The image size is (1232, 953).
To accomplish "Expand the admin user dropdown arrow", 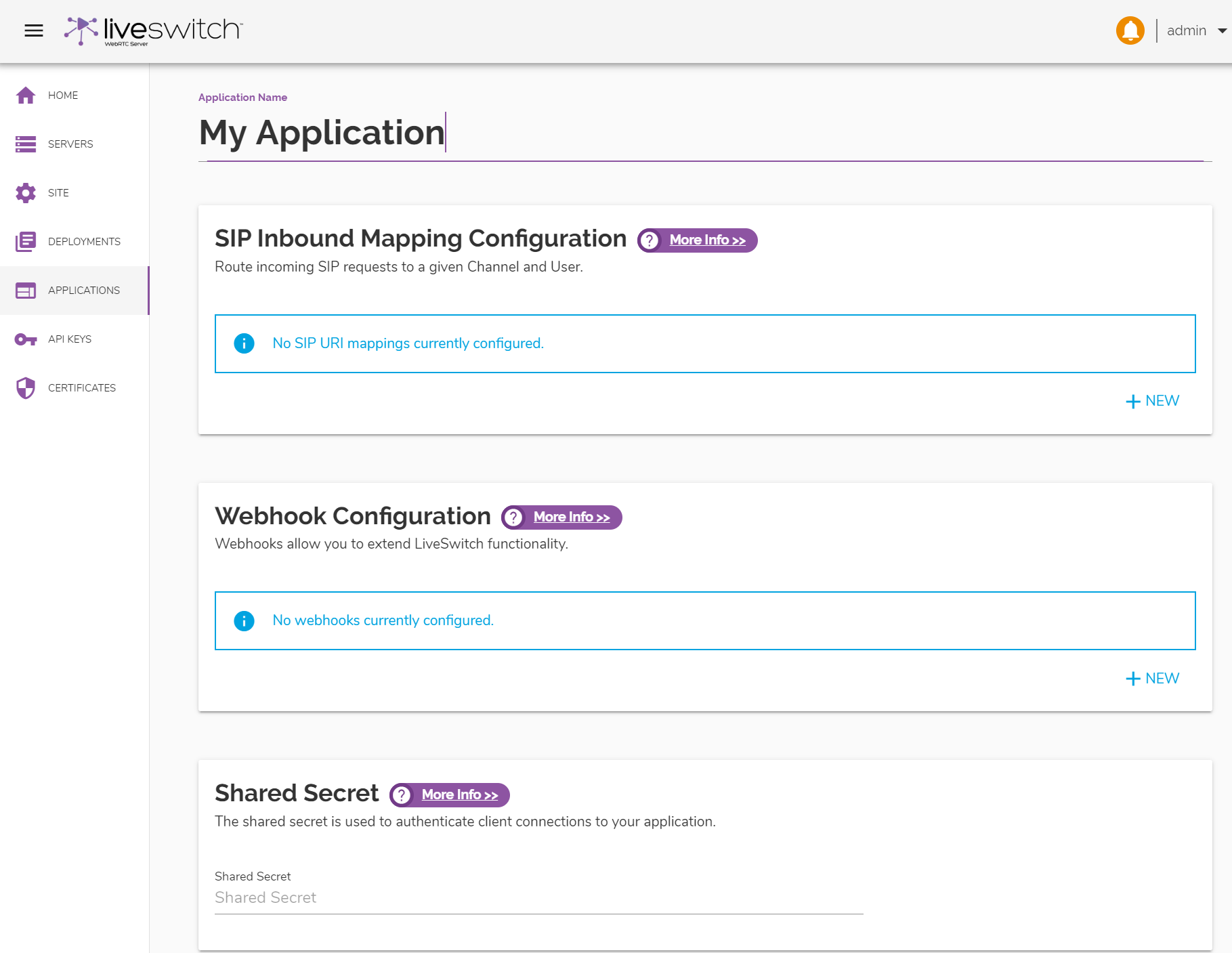I will point(1222,30).
